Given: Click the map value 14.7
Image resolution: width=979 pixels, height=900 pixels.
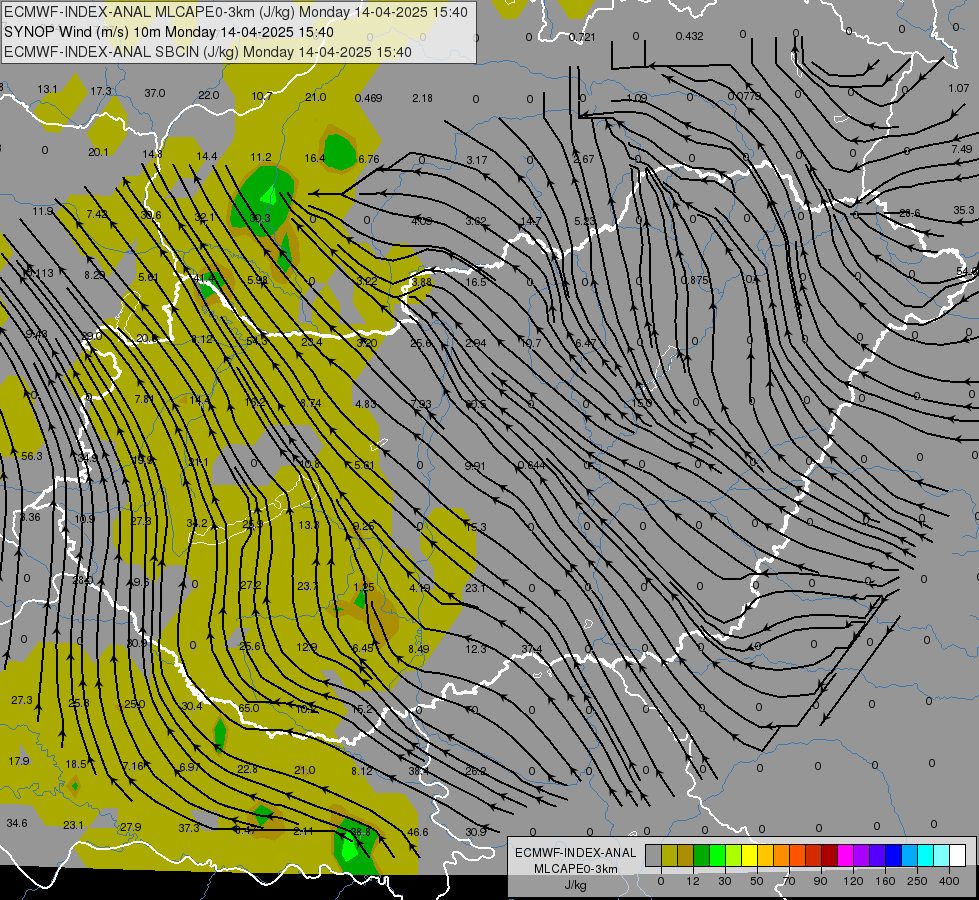Looking at the screenshot, I should [531, 221].
